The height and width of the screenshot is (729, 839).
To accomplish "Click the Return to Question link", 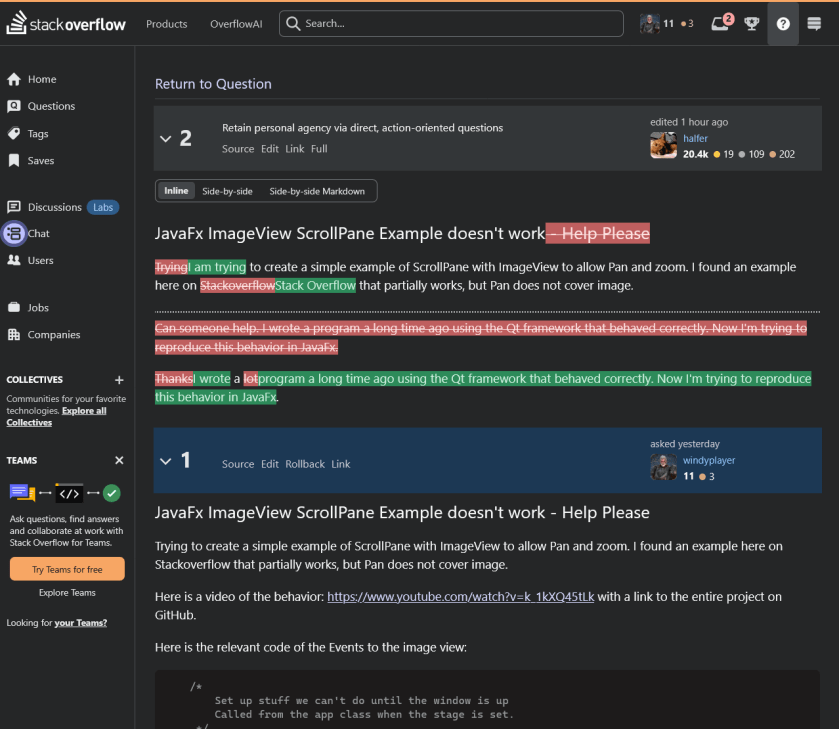I will tap(213, 84).
